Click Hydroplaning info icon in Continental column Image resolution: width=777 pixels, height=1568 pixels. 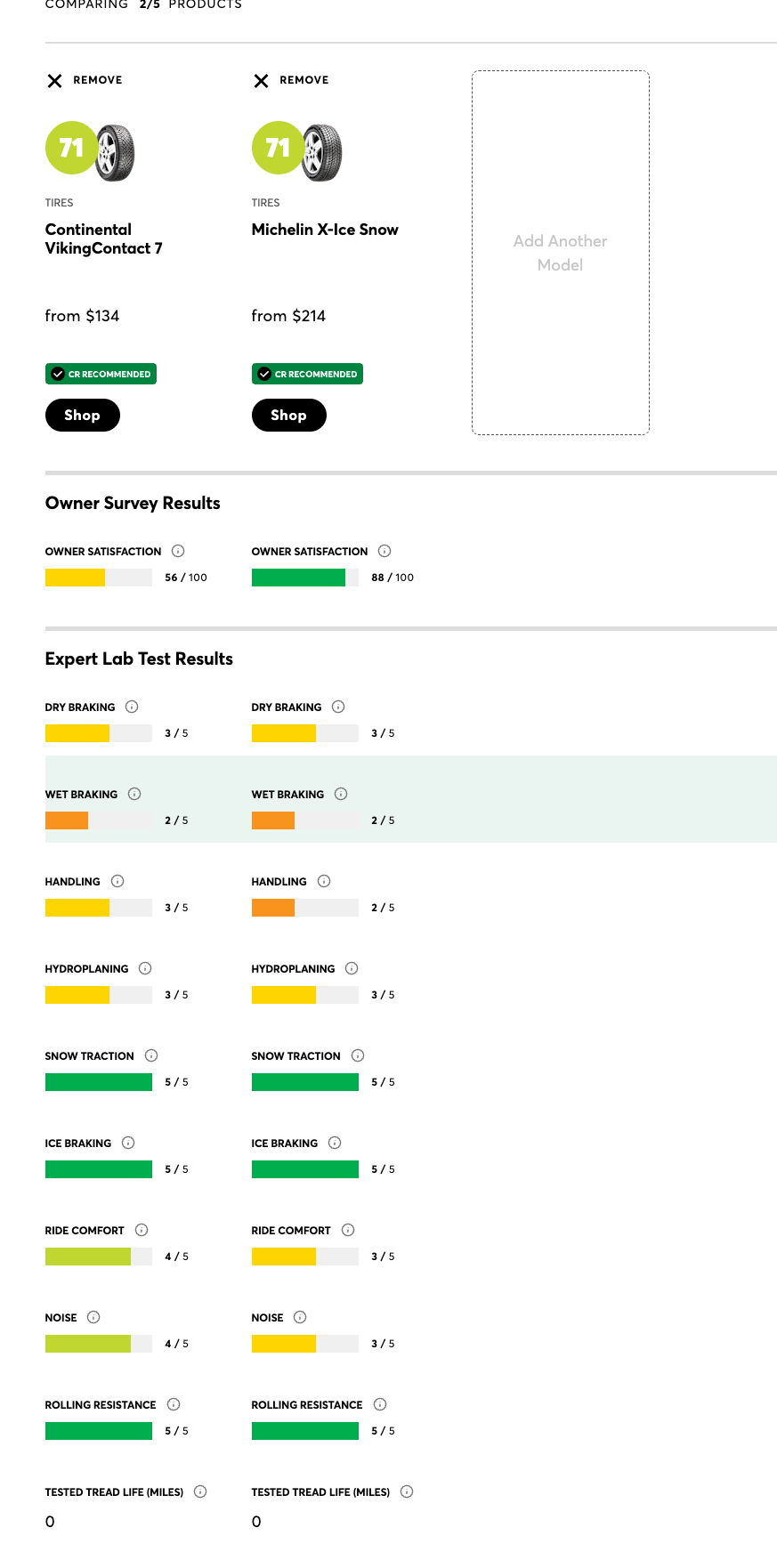(145, 968)
